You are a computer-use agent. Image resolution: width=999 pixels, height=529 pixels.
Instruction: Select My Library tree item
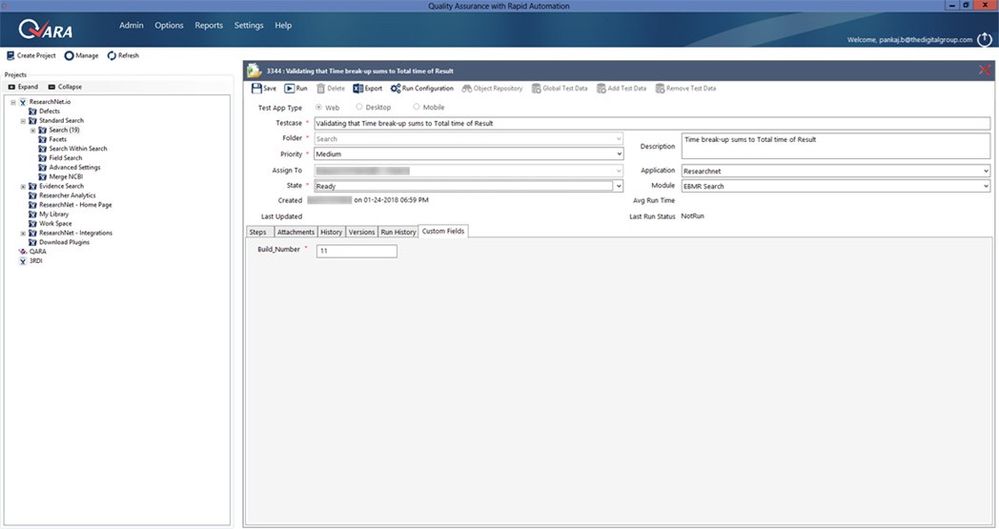coord(54,215)
